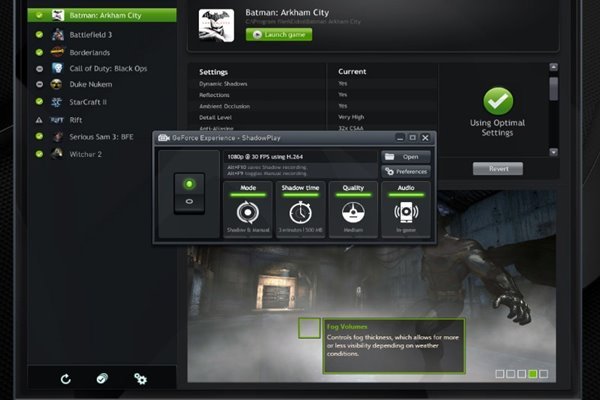Maximize the ShadowPlay window

412,138
